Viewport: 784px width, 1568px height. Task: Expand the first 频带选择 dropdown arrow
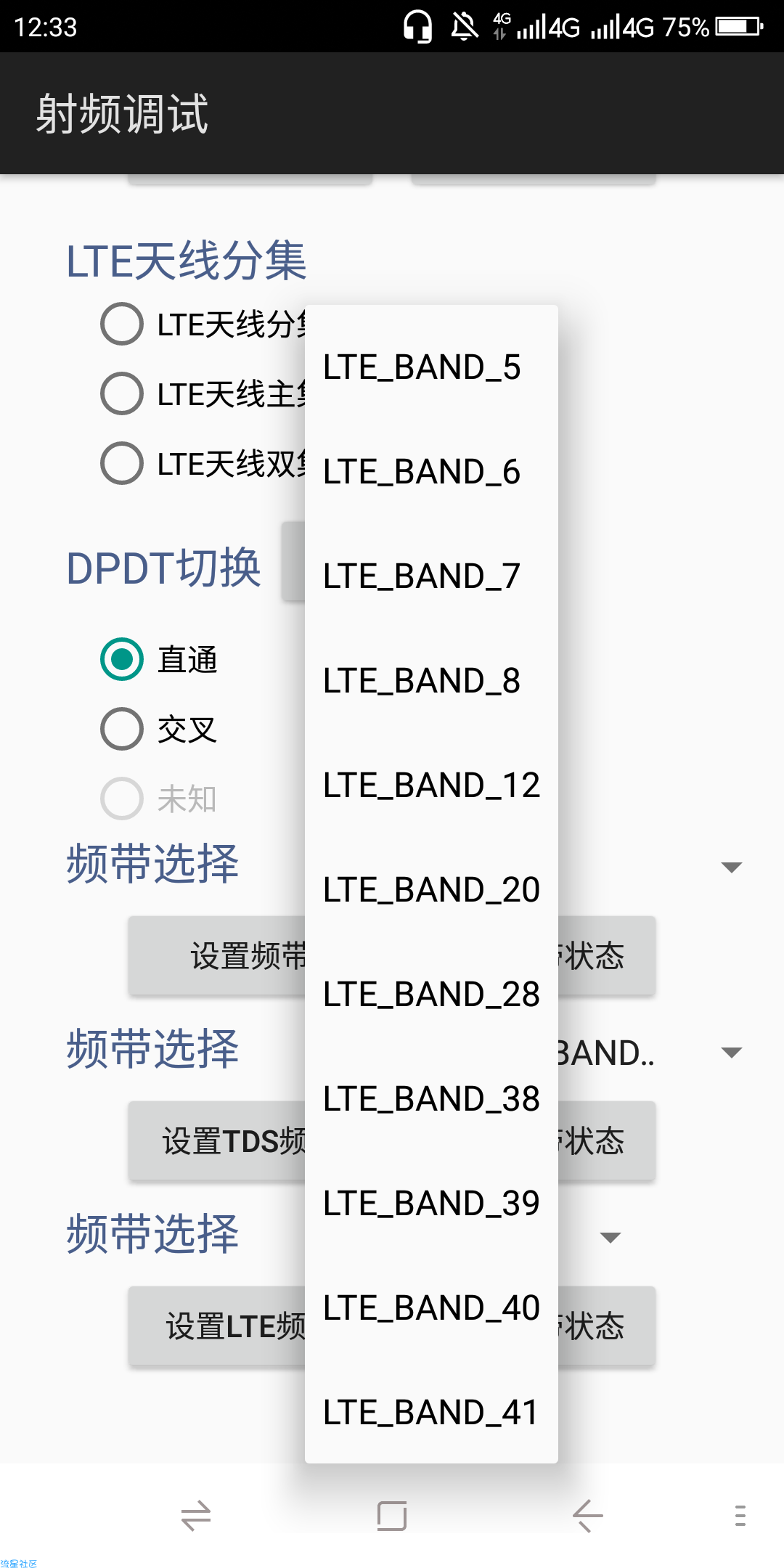coord(732,867)
